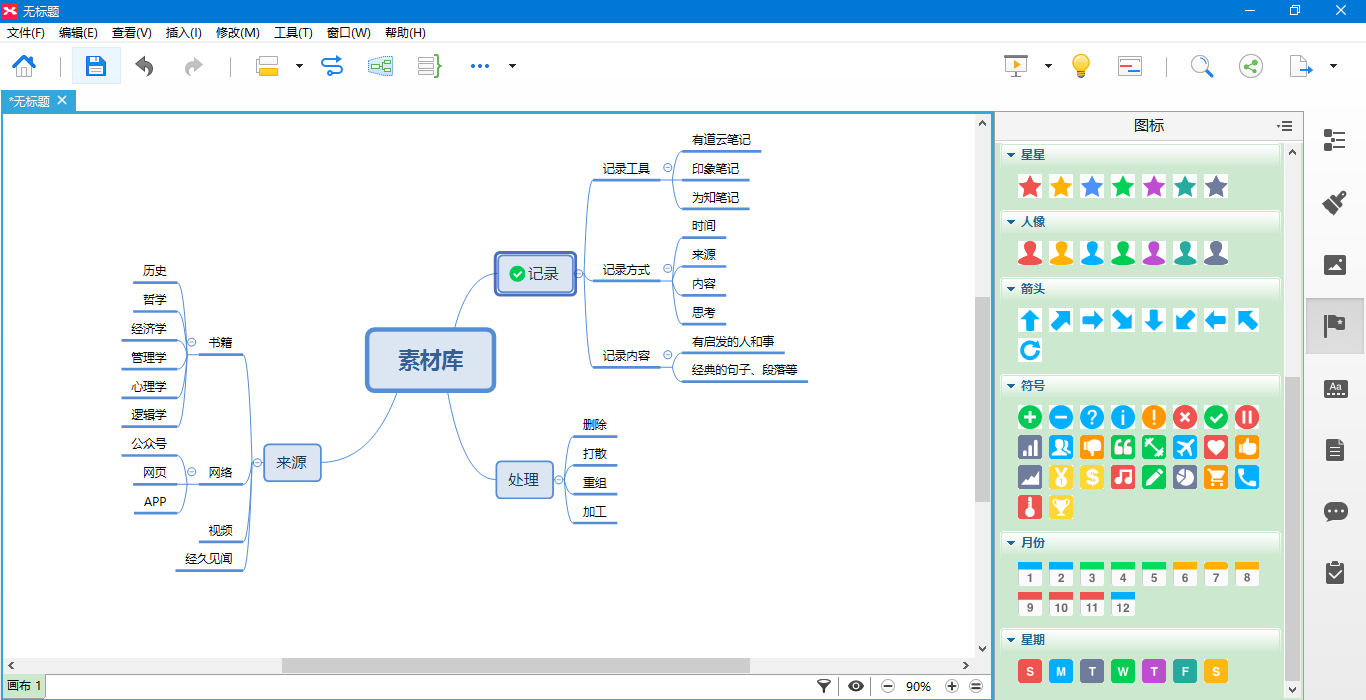This screenshot has width=1366, height=700.
Task: Close the *无标题 document tab
Action: (x=62, y=100)
